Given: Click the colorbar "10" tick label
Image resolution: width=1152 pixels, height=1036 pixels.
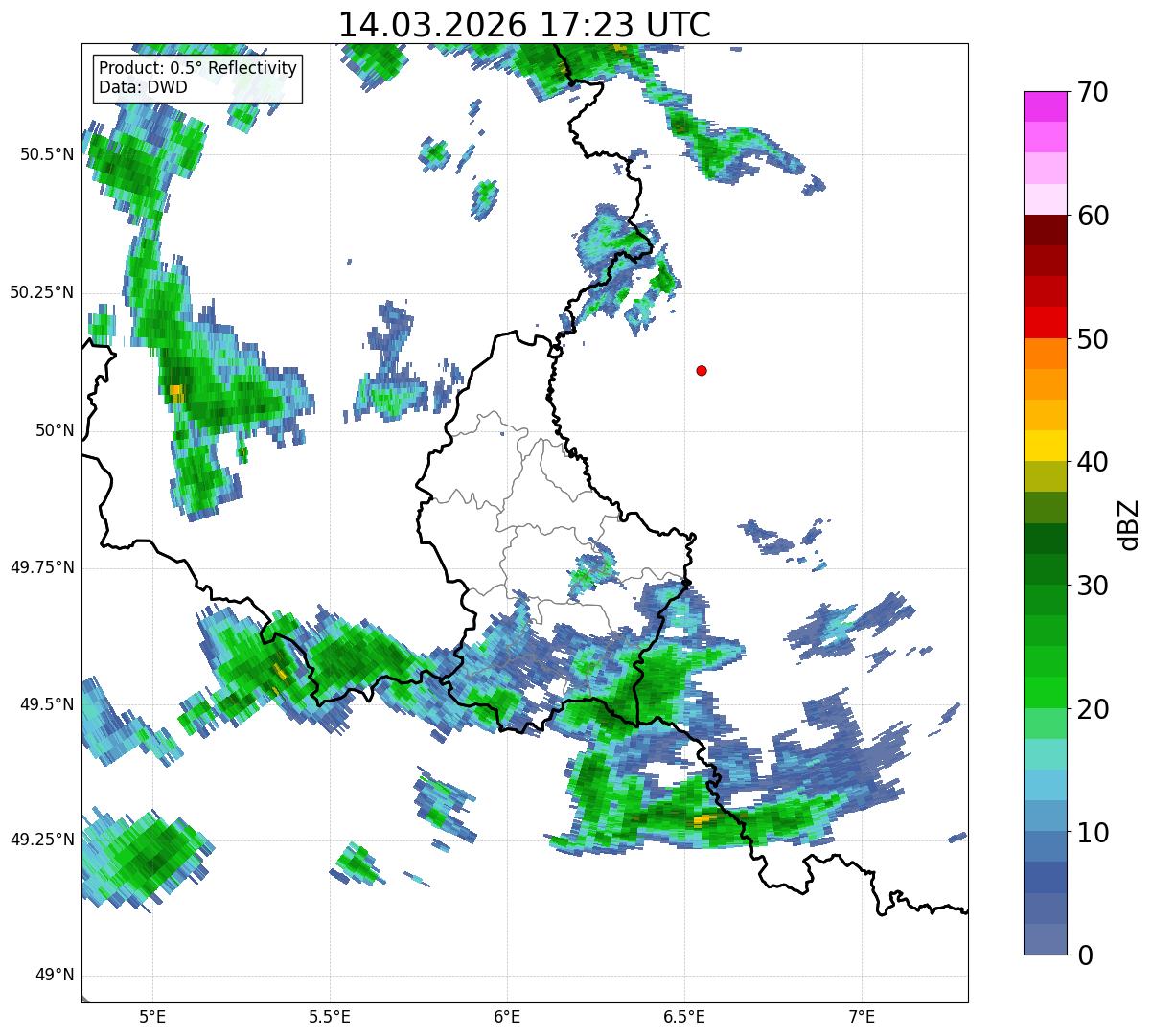Looking at the screenshot, I should 1093,832.
